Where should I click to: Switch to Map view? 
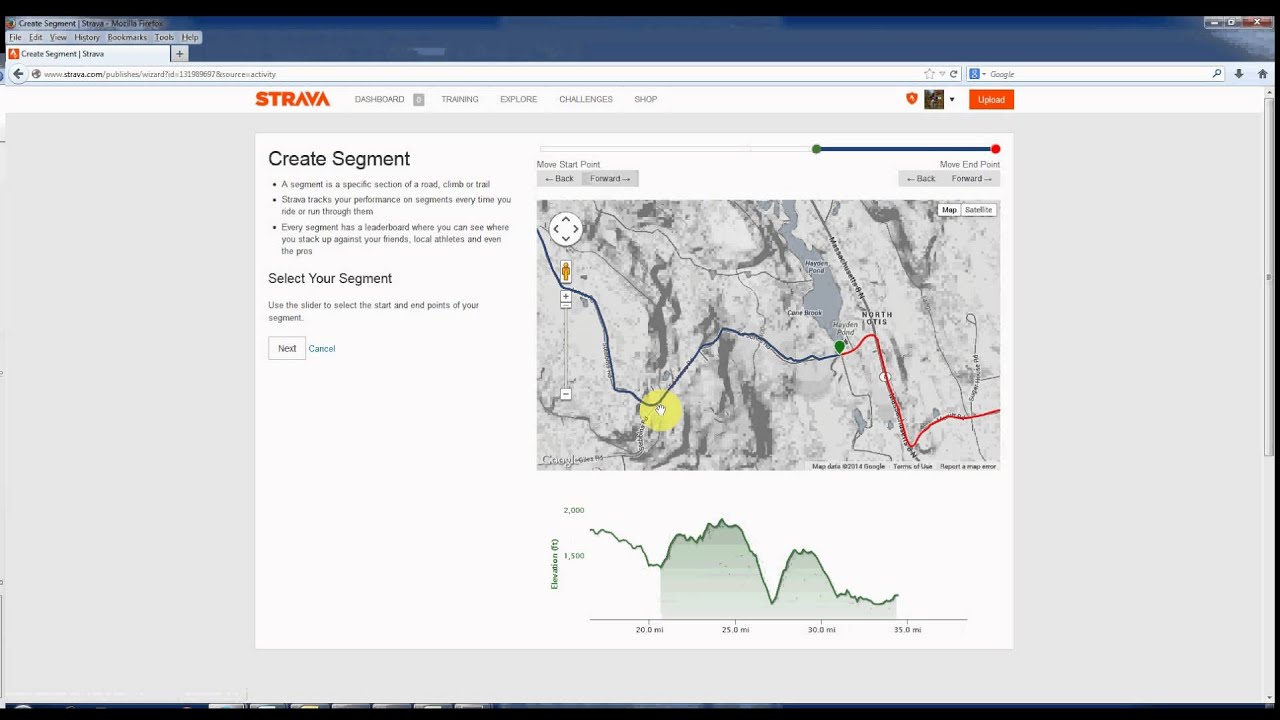pyautogui.click(x=949, y=210)
